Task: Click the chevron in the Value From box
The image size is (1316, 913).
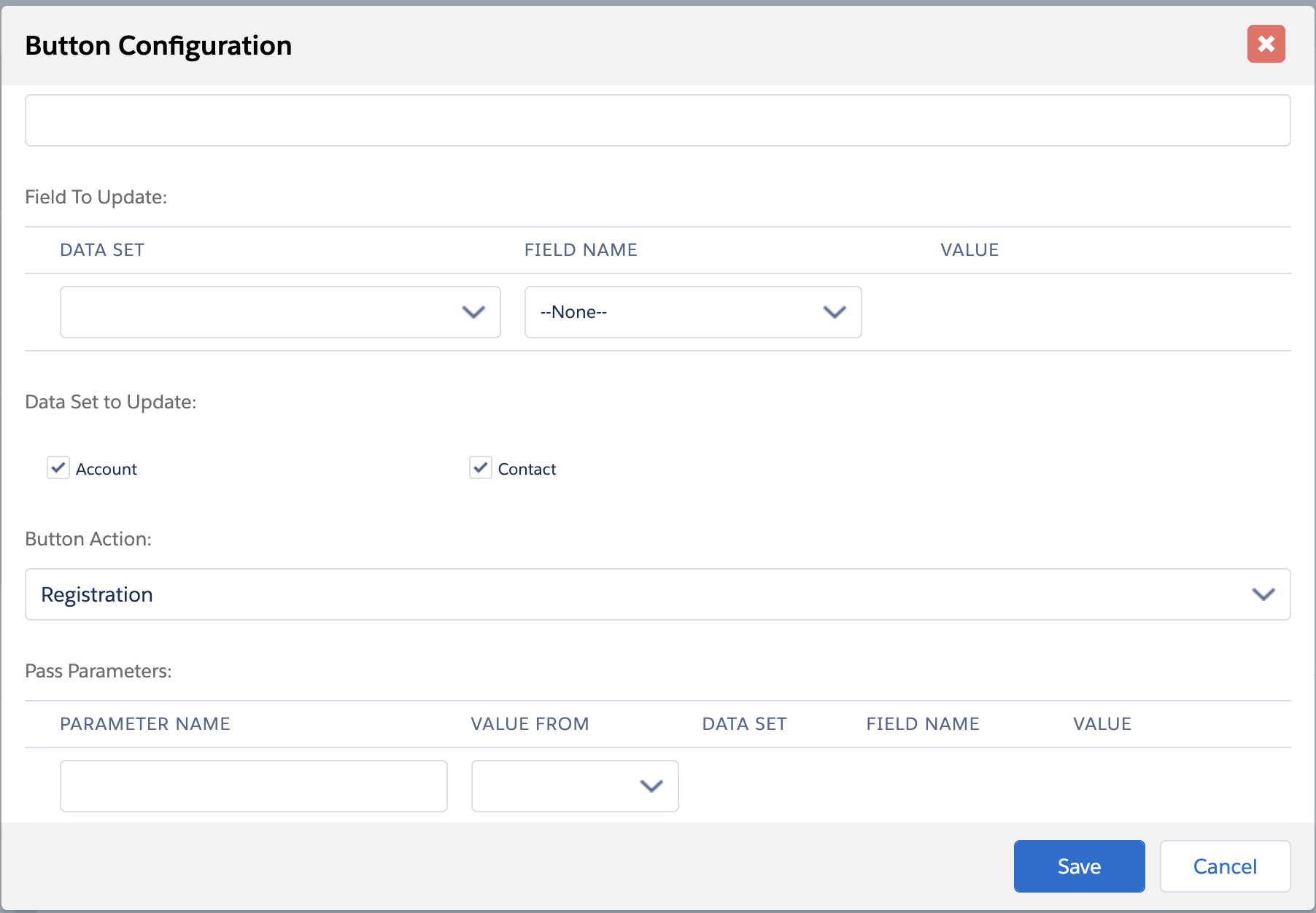Action: (651, 786)
